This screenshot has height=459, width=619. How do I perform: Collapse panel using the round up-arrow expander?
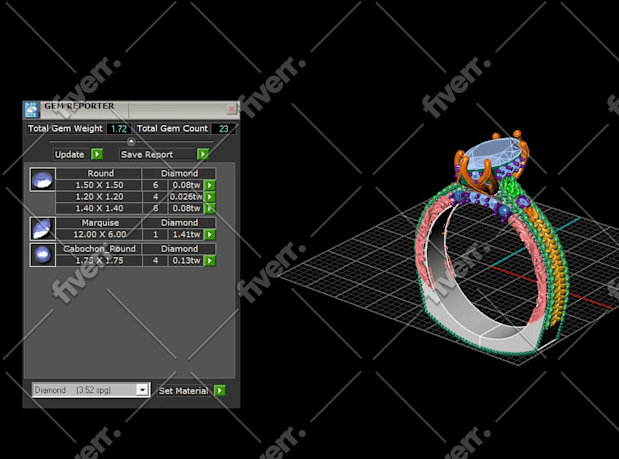click(131, 141)
